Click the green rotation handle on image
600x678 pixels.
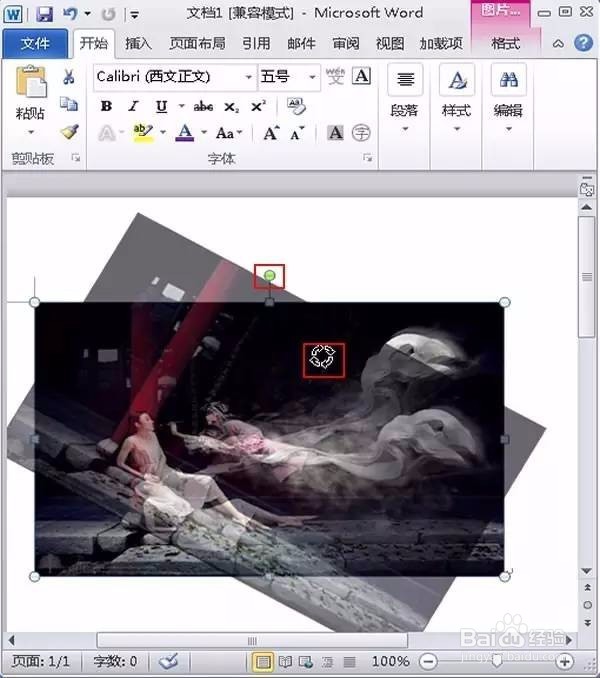[x=269, y=275]
